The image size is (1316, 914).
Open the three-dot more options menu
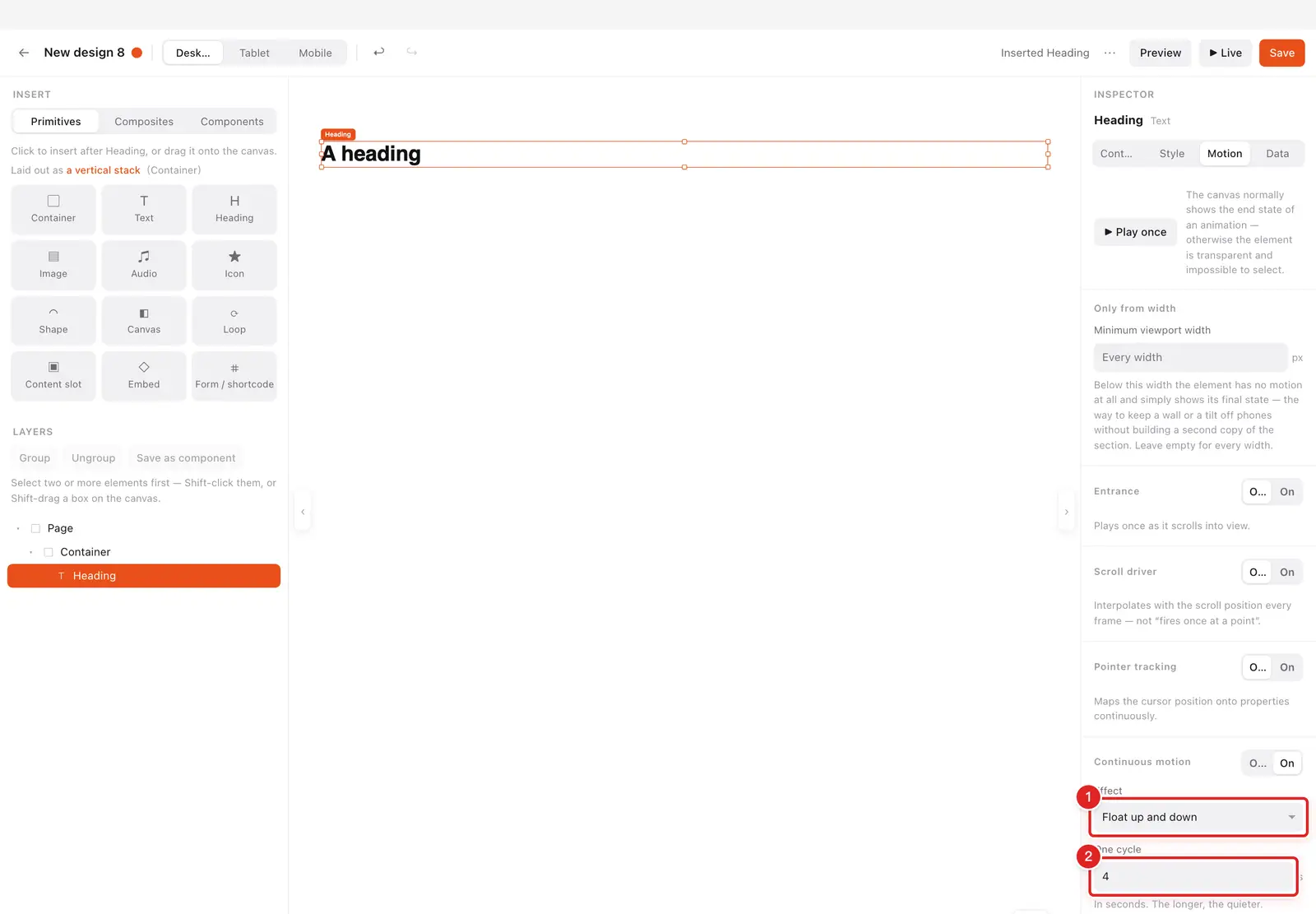1110,53
